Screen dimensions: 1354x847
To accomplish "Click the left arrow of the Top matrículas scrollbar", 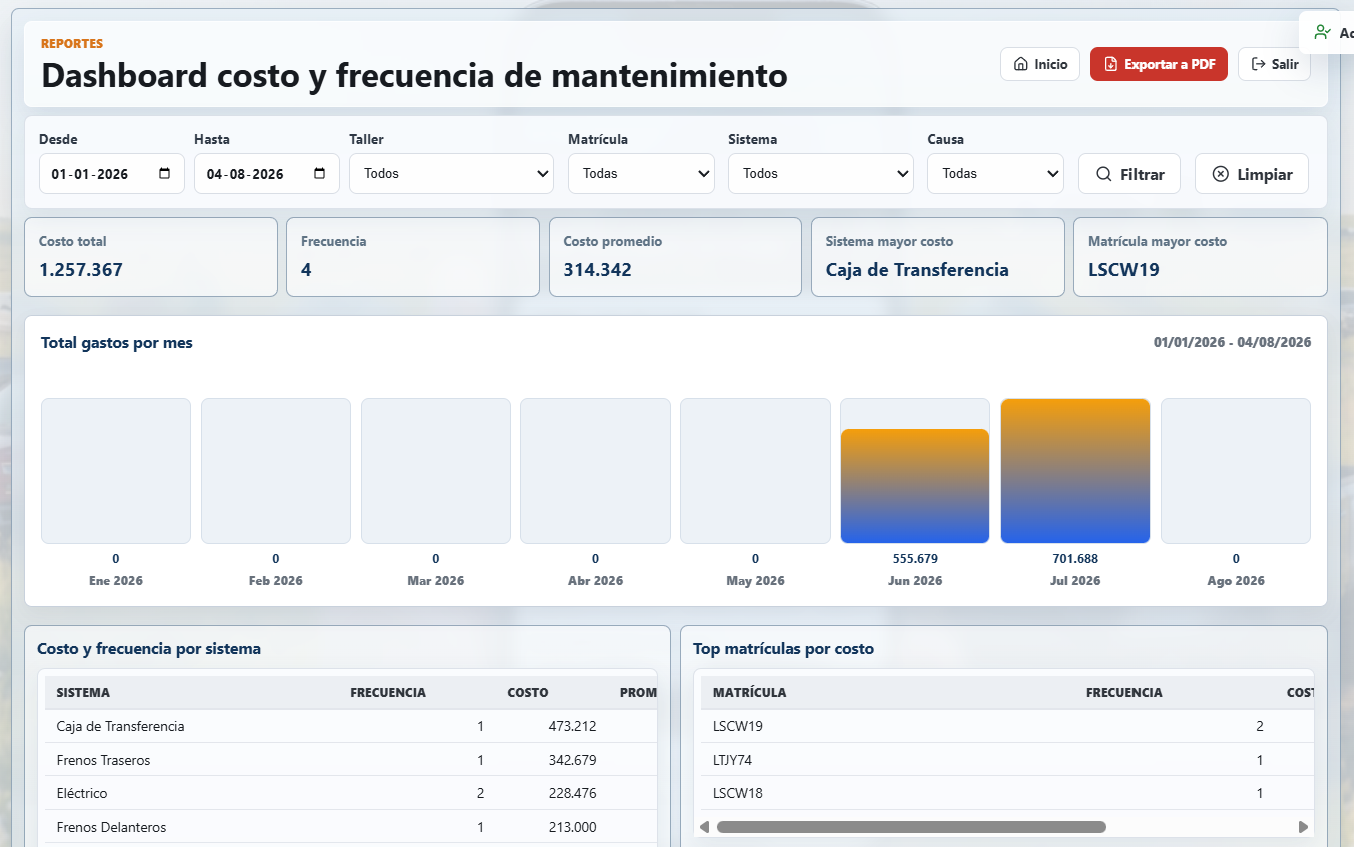I will pyautogui.click(x=704, y=827).
